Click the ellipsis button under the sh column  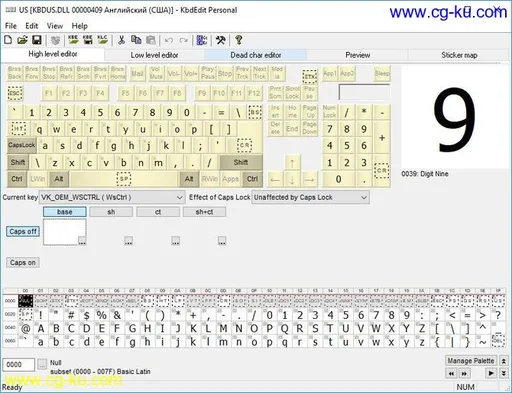128,241
